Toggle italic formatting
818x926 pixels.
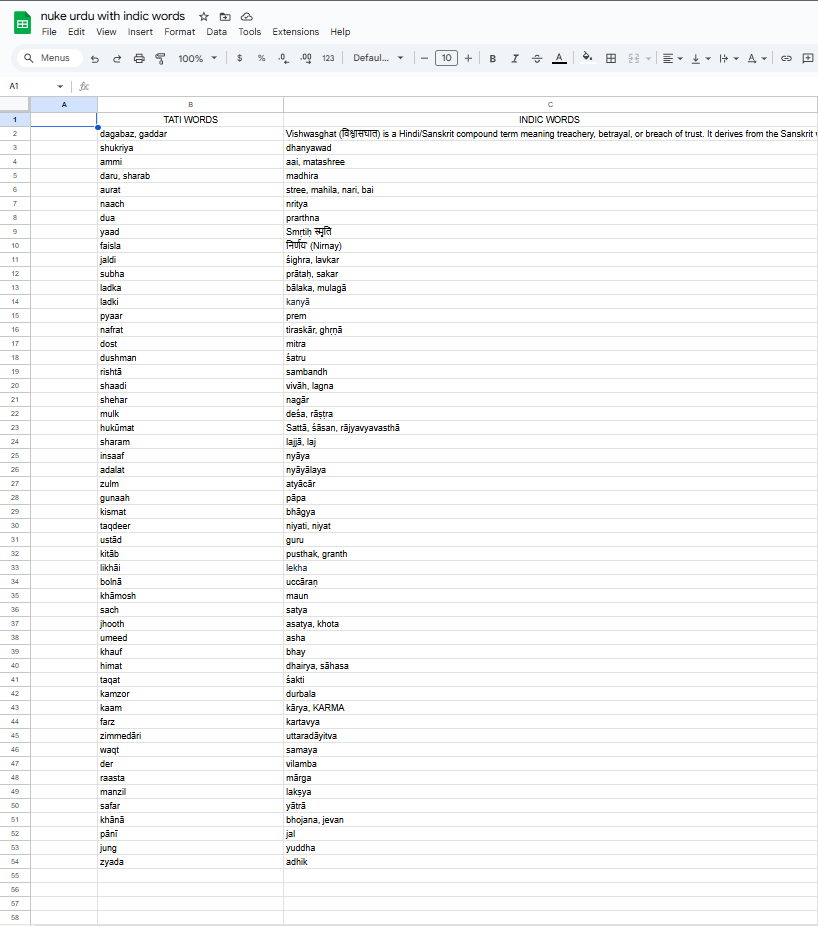[514, 58]
